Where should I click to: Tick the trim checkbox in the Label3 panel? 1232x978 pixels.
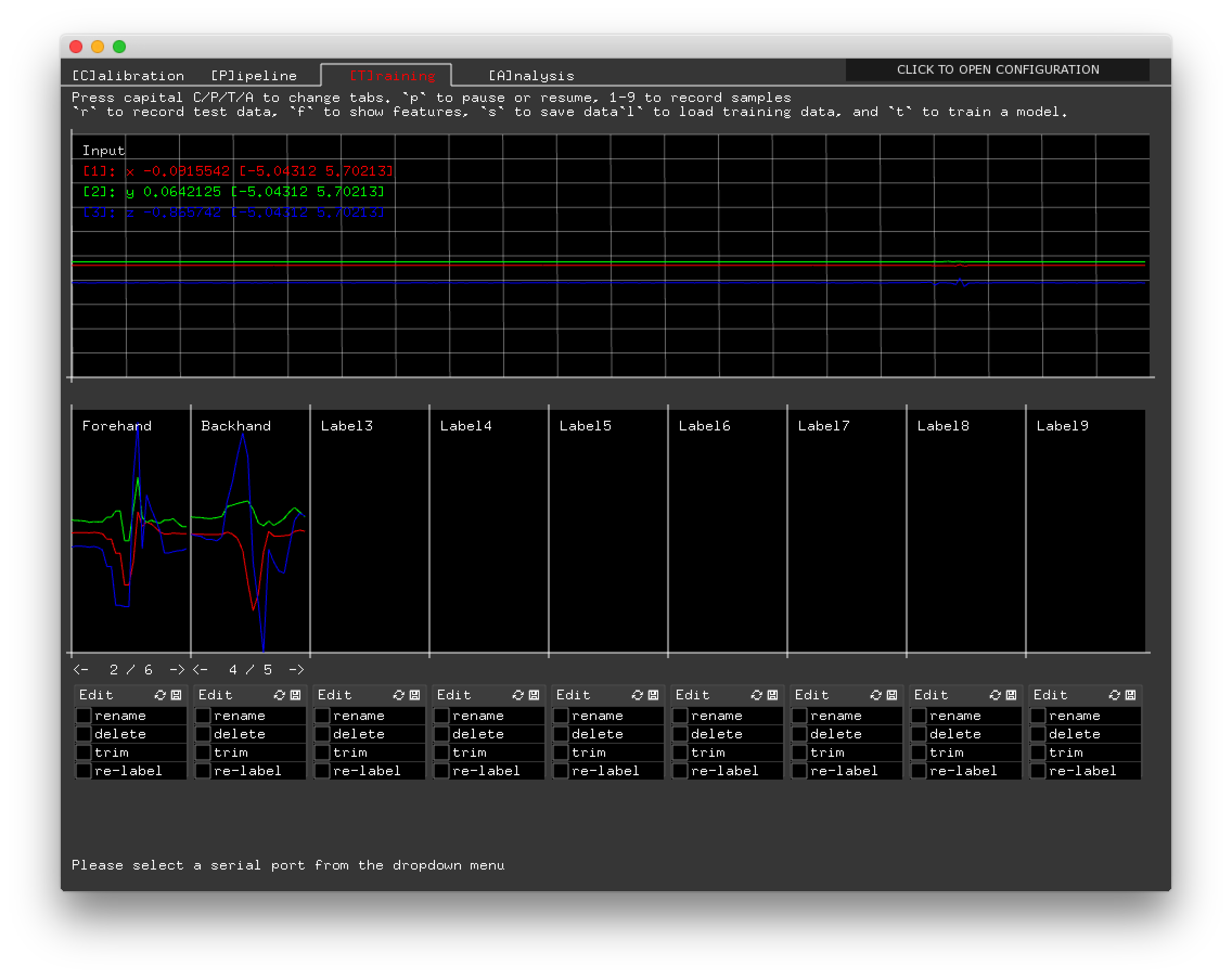click(x=323, y=752)
